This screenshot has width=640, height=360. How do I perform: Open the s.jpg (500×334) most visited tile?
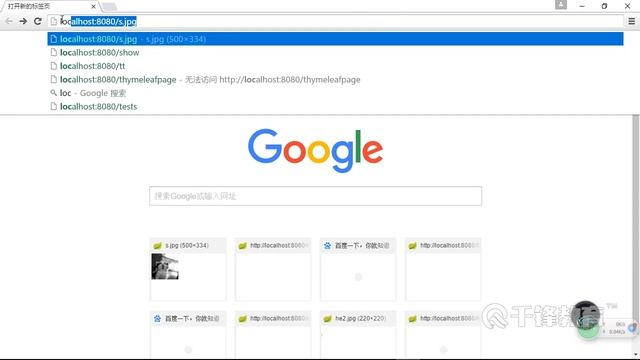188,269
